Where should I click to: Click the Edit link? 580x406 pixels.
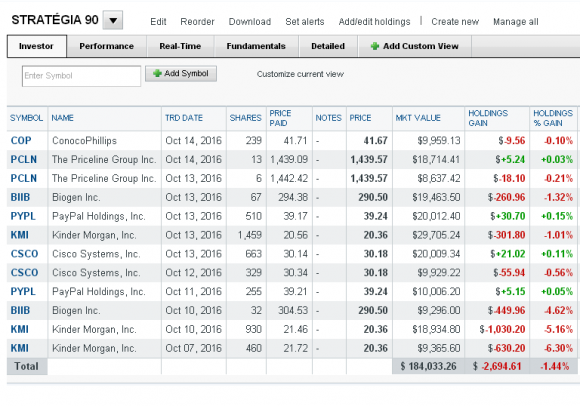pyautogui.click(x=158, y=22)
